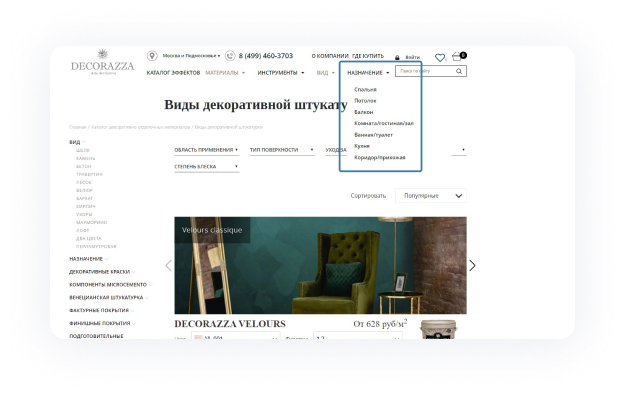Screen dimensions: 625x394
Task: Go to Главная breadcrumb
Action: coord(78,127)
